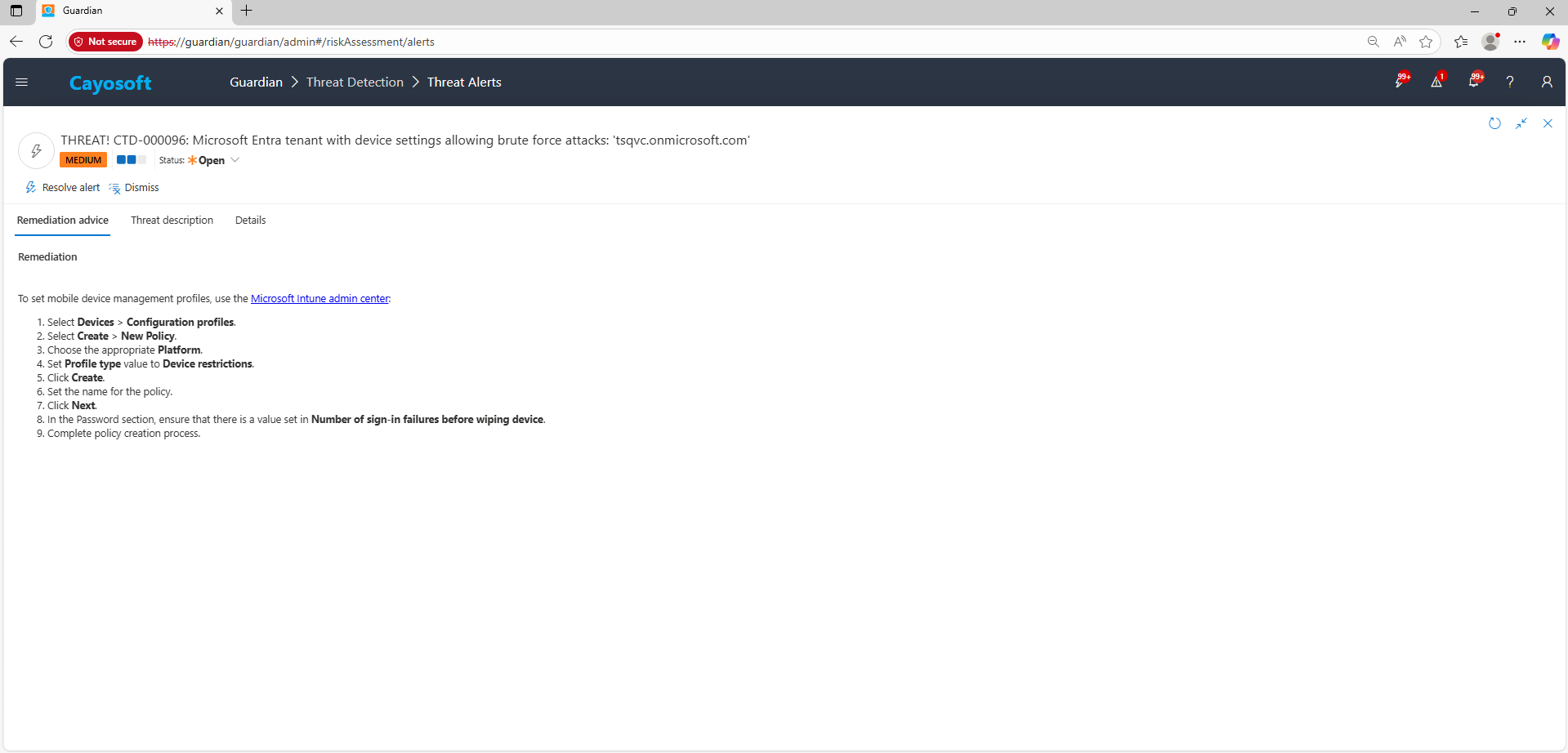This screenshot has width=1568, height=753.
Task: Select the Remediation advice tab
Action: pyautogui.click(x=63, y=221)
